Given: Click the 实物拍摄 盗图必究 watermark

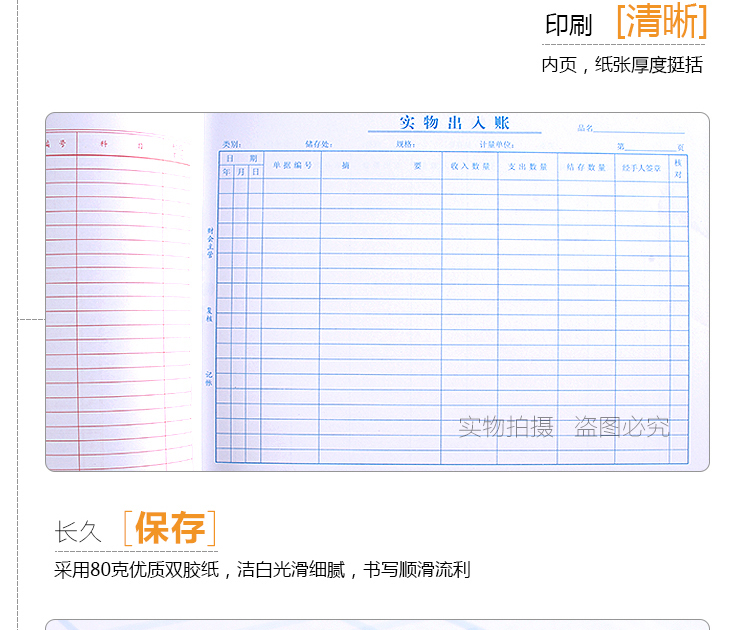Looking at the screenshot, I should click(564, 427).
